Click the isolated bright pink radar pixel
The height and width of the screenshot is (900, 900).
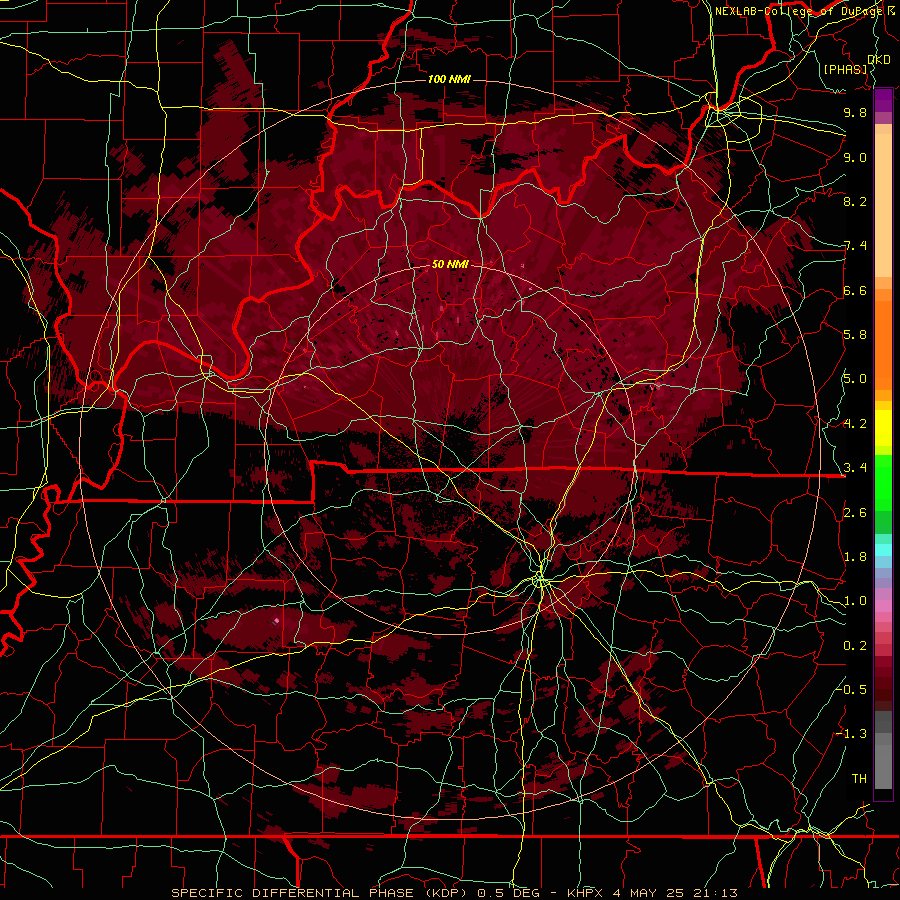[x=277, y=620]
